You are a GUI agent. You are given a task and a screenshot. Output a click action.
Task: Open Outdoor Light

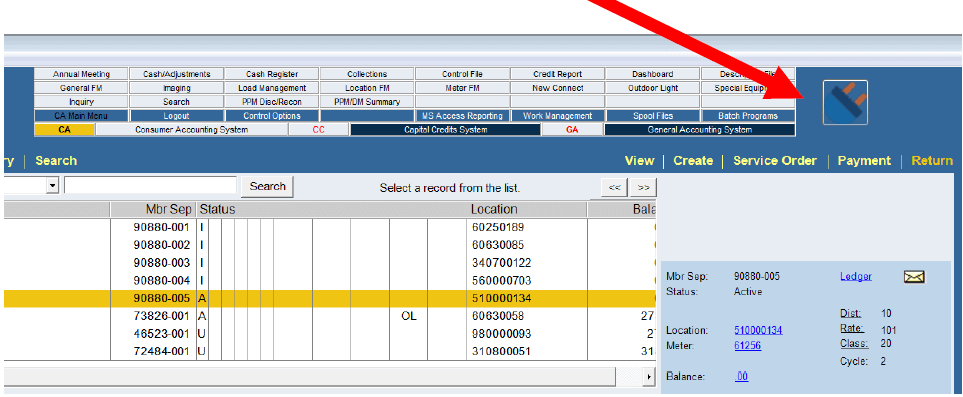point(653,88)
